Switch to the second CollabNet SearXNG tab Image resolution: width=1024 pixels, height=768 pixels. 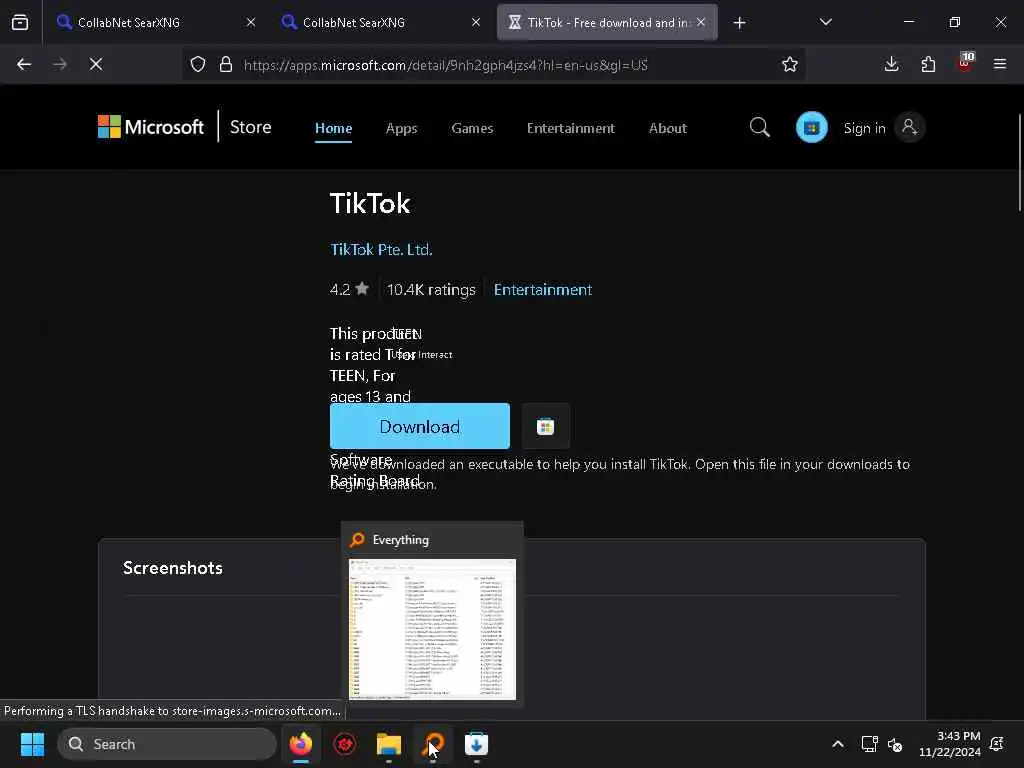click(x=381, y=22)
